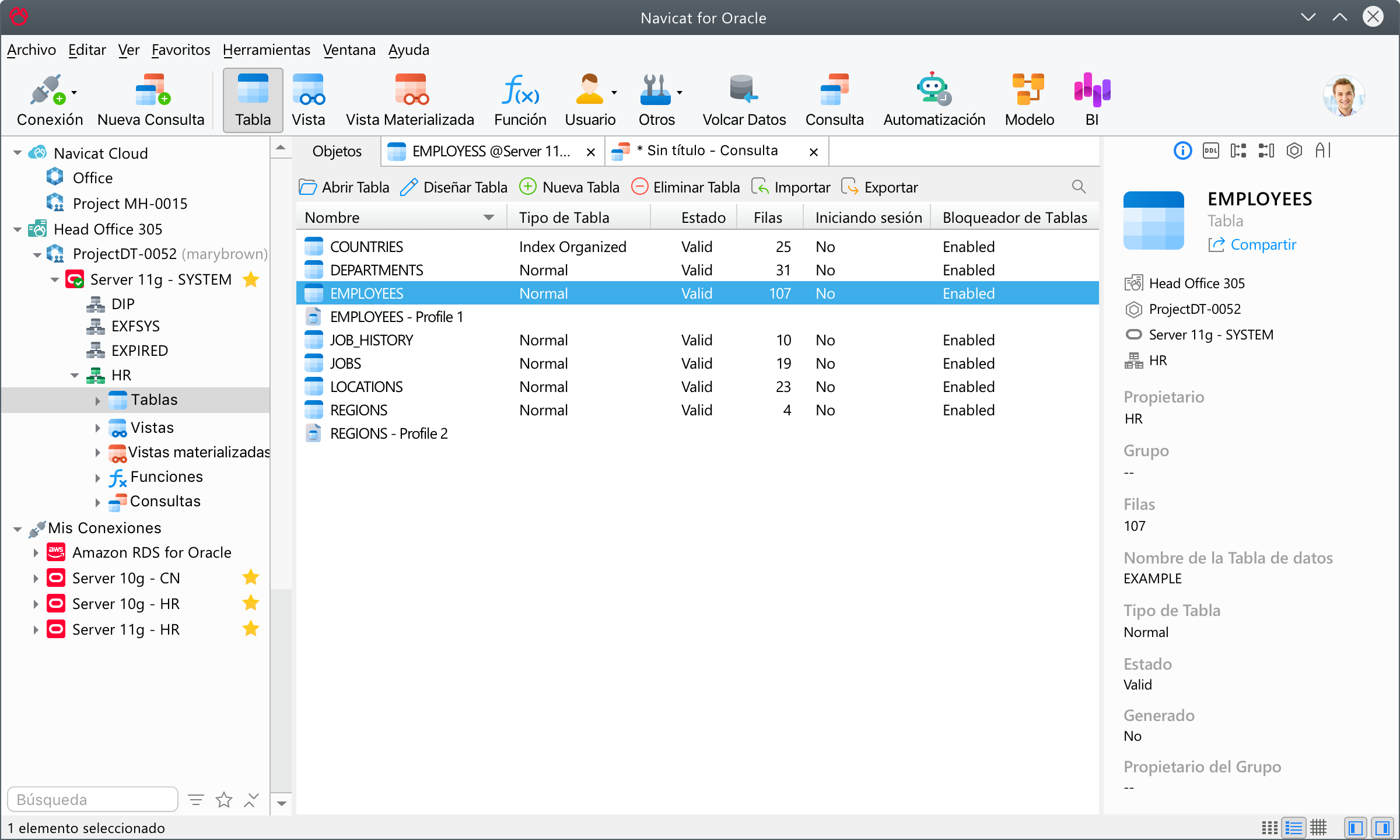Click the AI assistant pane icon
Screen dimensions: 1400x840
tap(1322, 151)
